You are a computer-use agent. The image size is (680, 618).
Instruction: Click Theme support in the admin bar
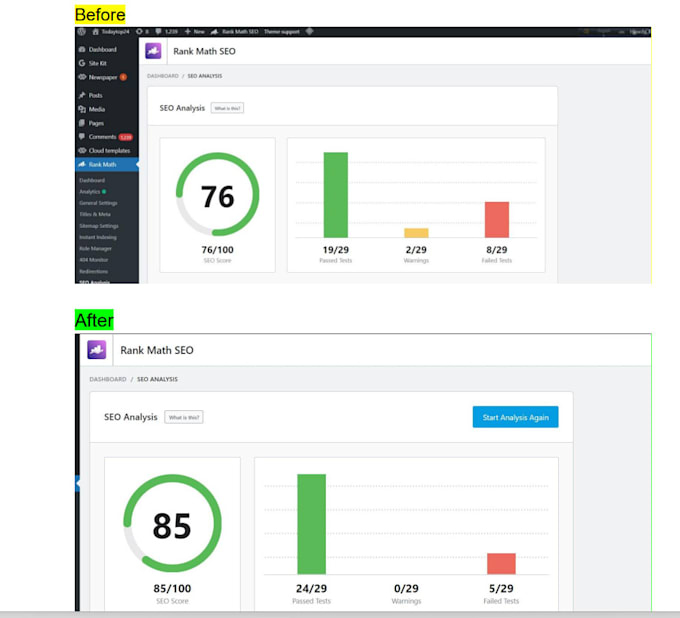[281, 32]
